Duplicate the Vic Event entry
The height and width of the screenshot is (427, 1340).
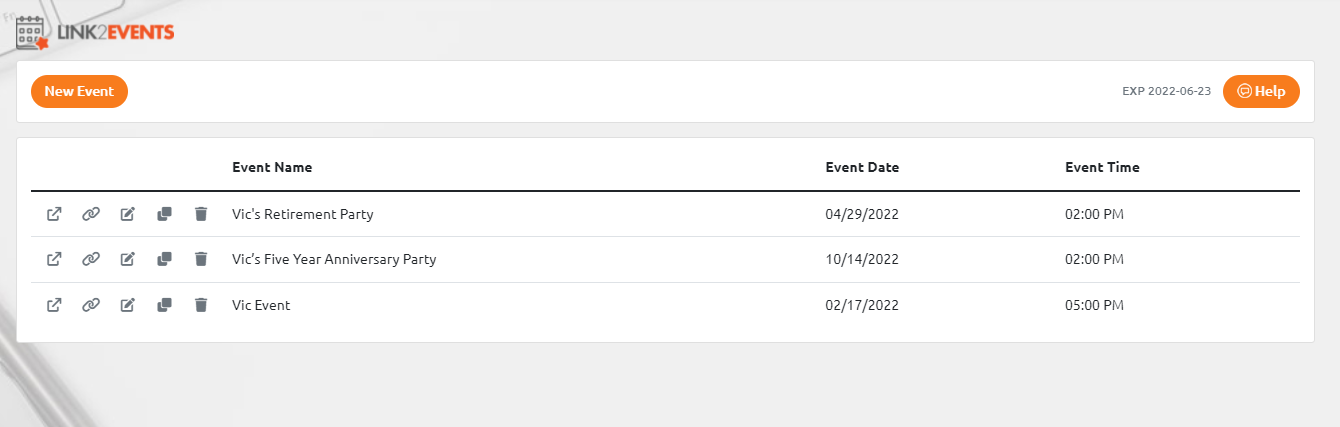click(165, 305)
